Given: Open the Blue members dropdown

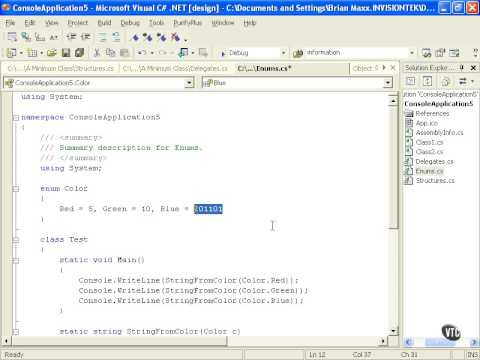Looking at the screenshot, I should [388, 83].
